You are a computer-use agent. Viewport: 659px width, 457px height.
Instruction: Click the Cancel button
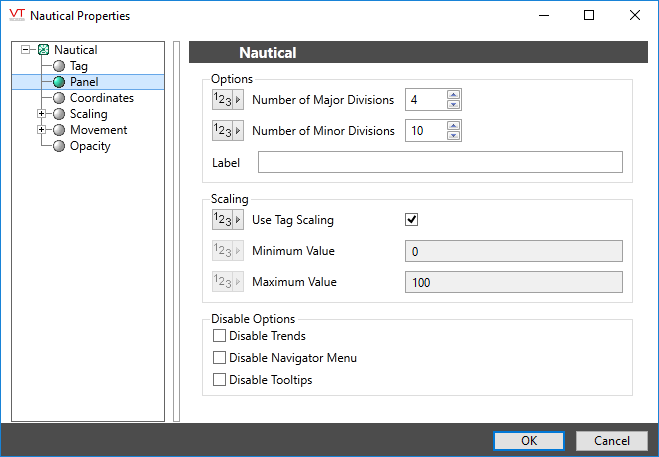(x=611, y=441)
